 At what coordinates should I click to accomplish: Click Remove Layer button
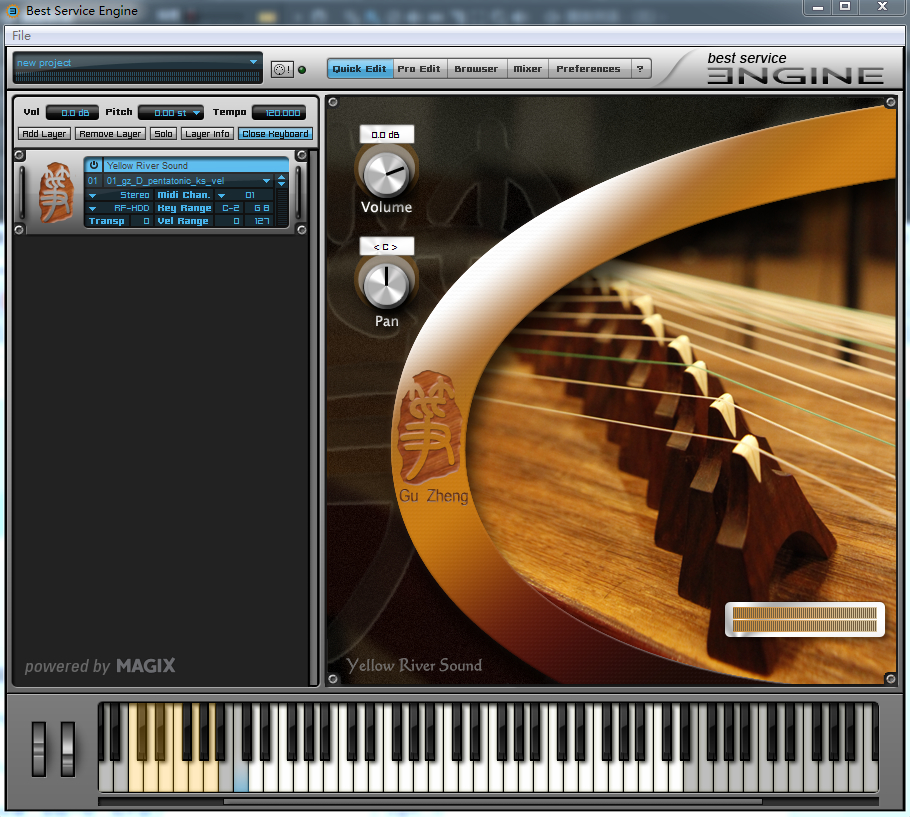[110, 134]
